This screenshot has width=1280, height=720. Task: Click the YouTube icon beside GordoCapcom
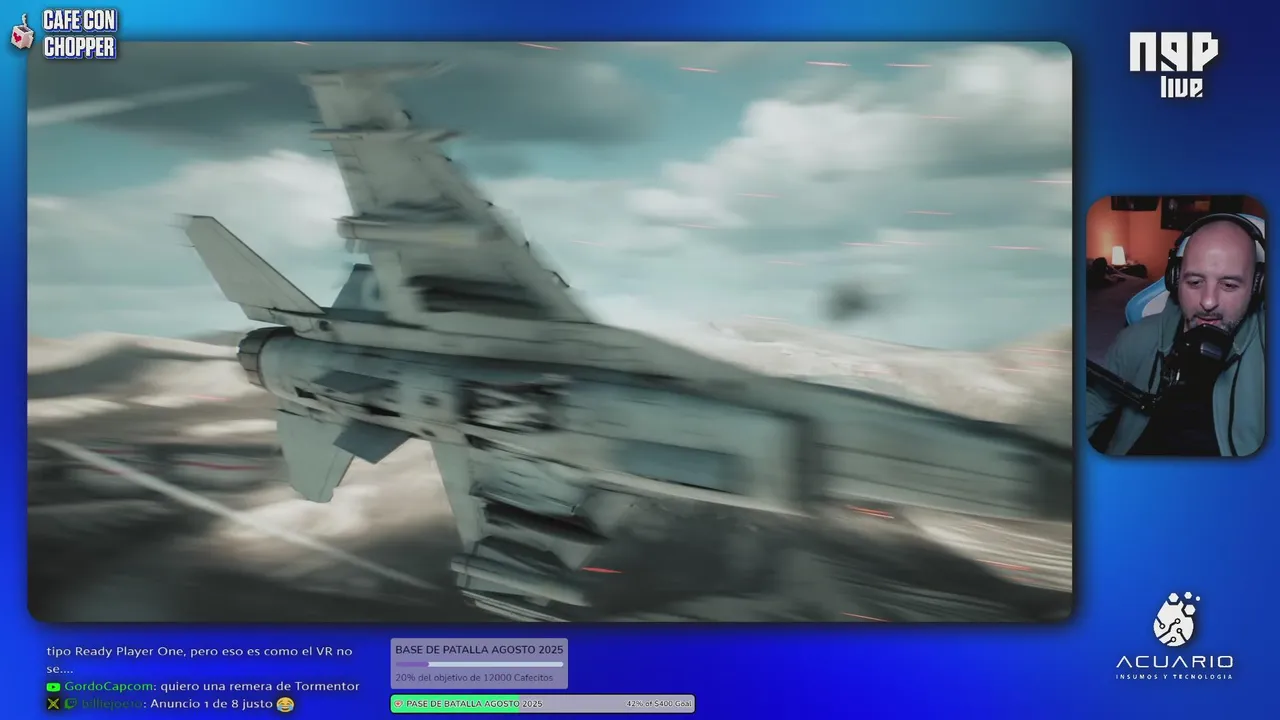click(53, 686)
